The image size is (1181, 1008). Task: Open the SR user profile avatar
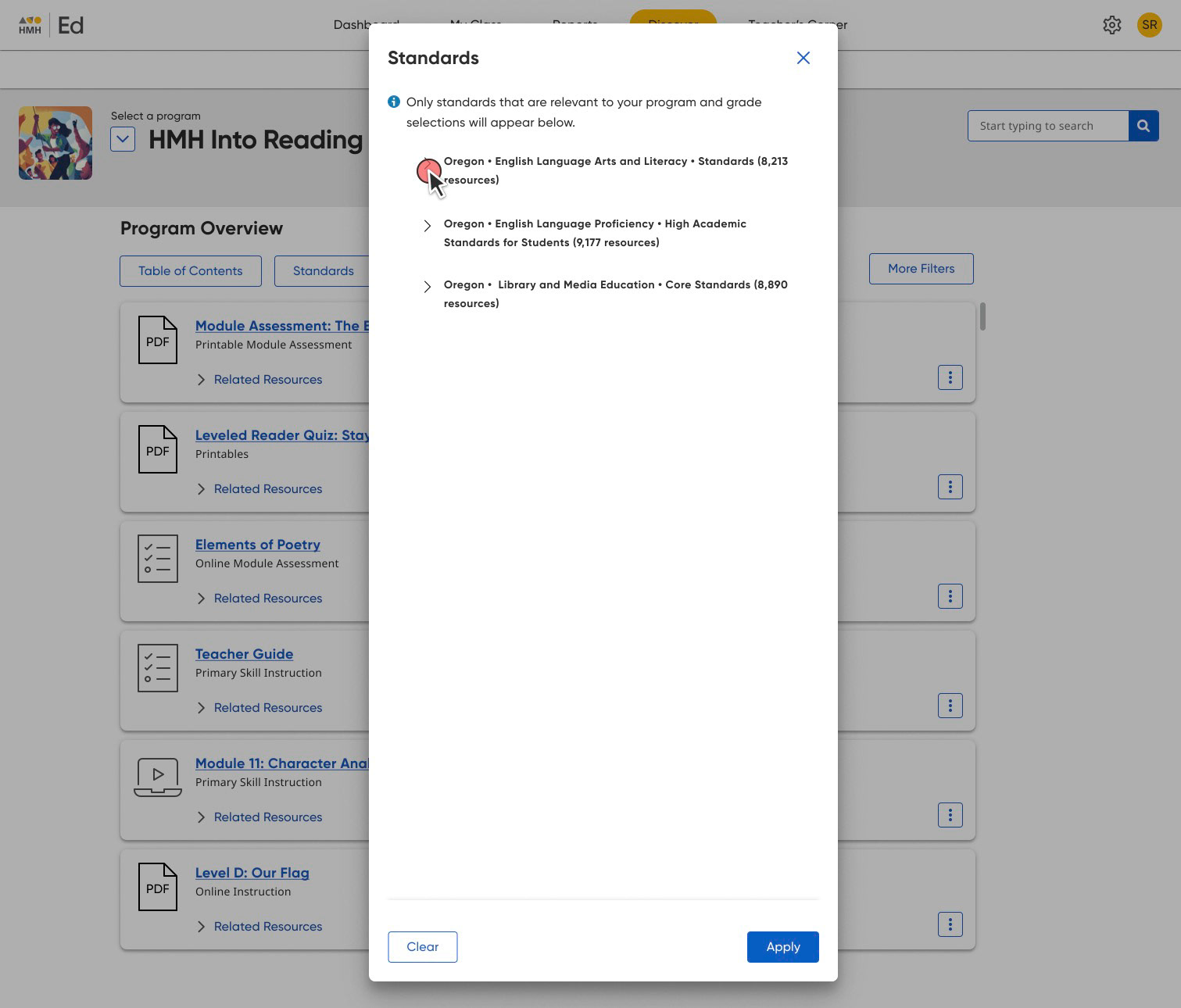coord(1149,25)
